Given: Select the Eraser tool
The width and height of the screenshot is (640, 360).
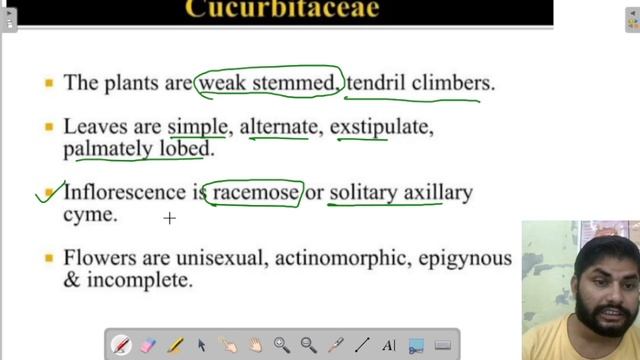Looking at the screenshot, I should tap(148, 345).
